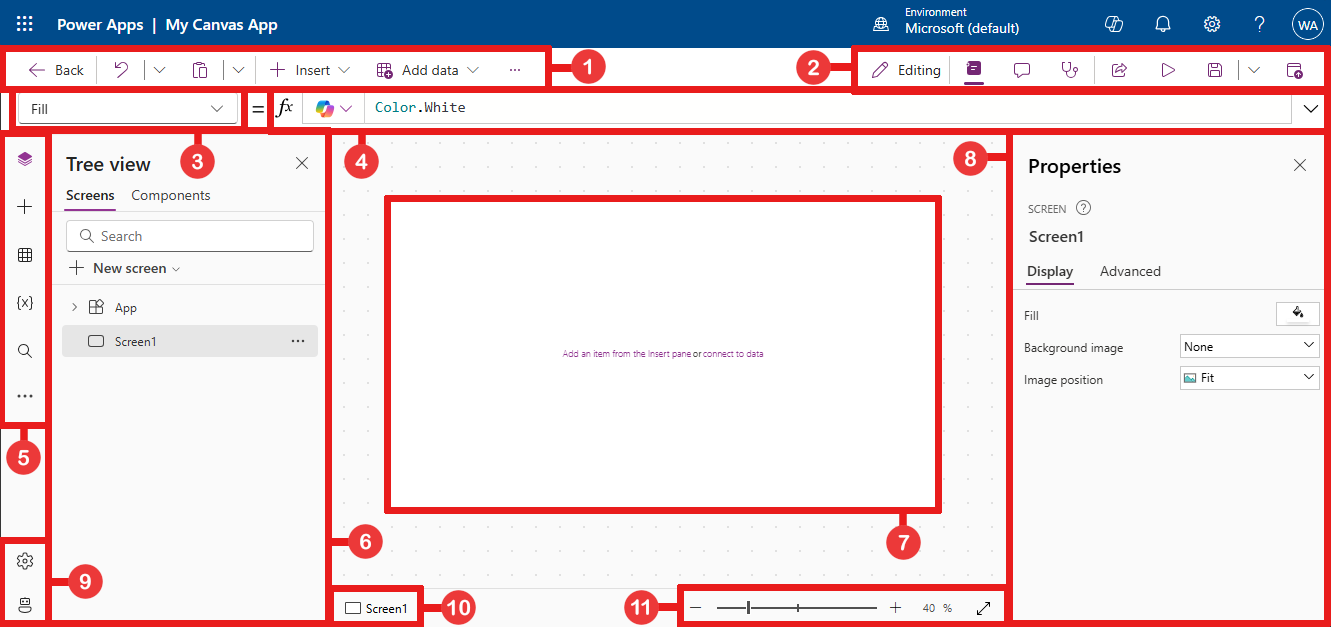Screen dimensions: 1331x627
Task: Click the Color.White formula bar
Action: [x=830, y=108]
